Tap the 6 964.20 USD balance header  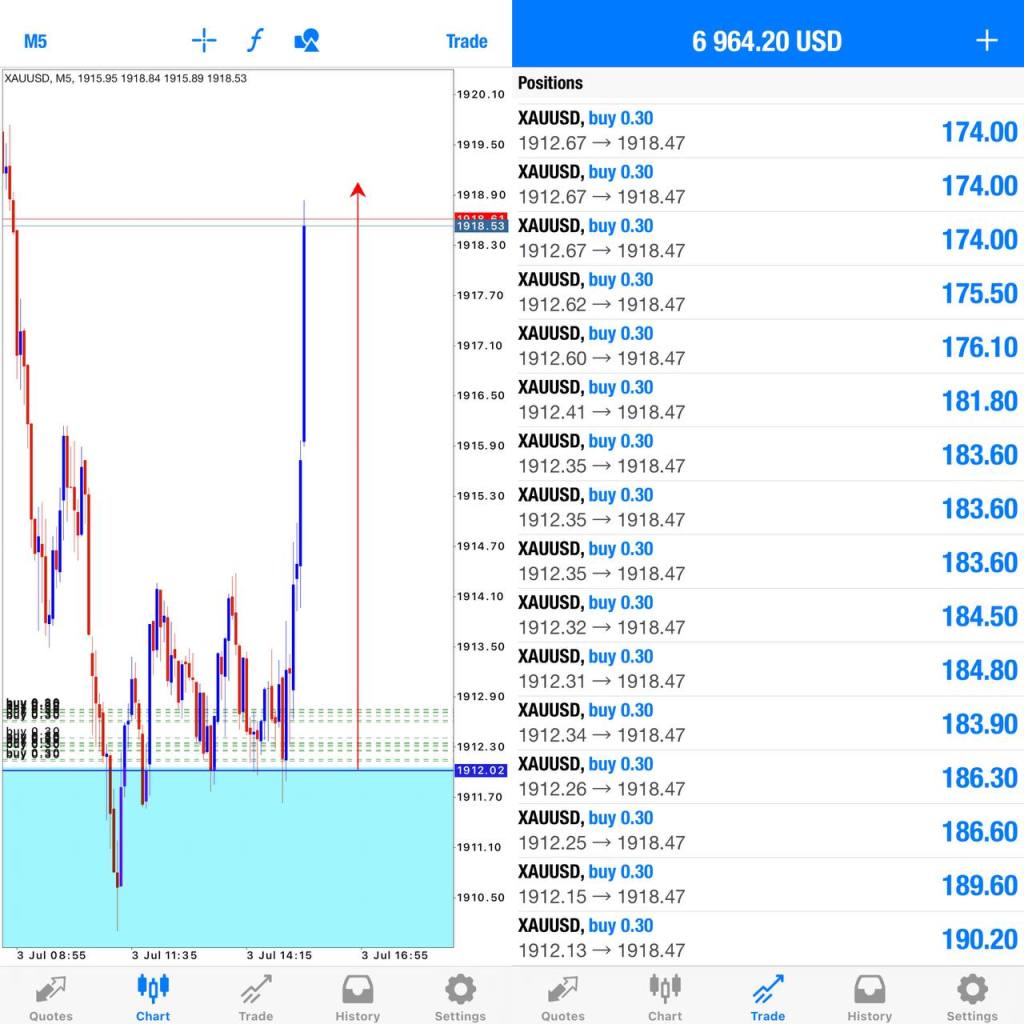coord(767,42)
